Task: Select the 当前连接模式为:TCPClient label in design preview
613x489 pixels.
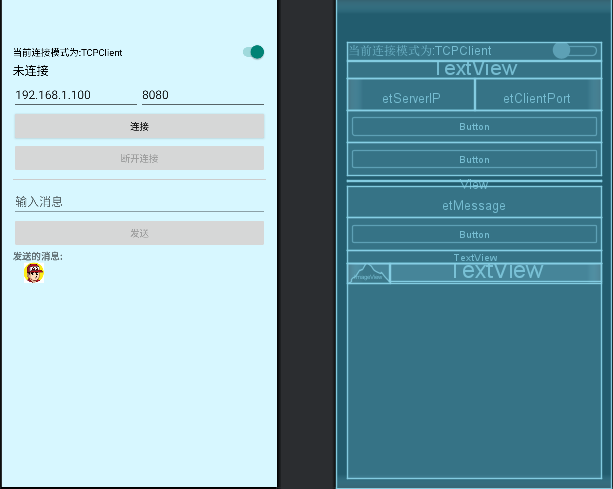Action: click(68, 52)
